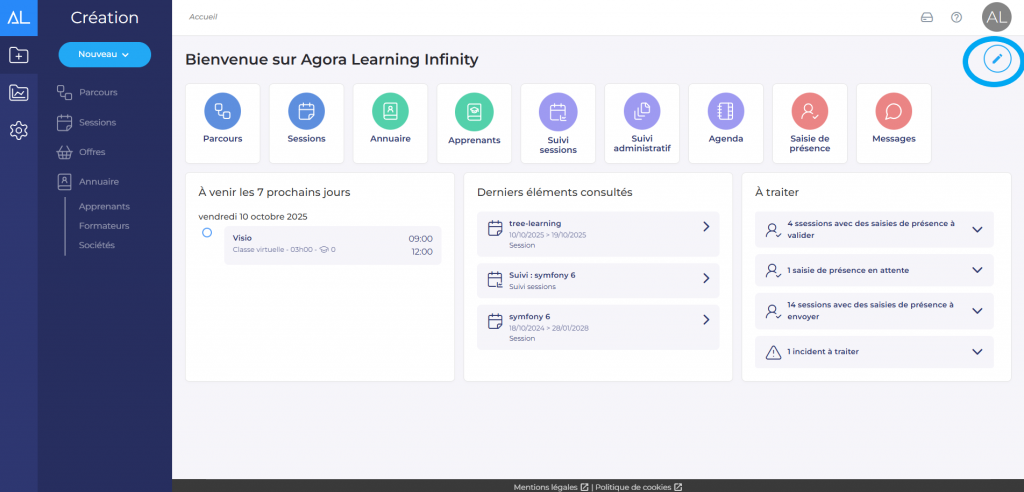This screenshot has height=492, width=1024.
Task: Open the Saisie de présence tile
Action: pos(810,122)
